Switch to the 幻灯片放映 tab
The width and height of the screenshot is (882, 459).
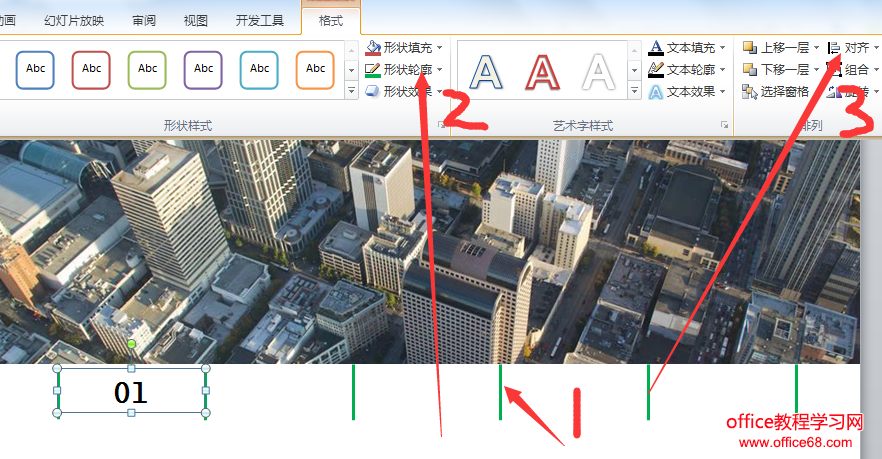tap(74, 21)
